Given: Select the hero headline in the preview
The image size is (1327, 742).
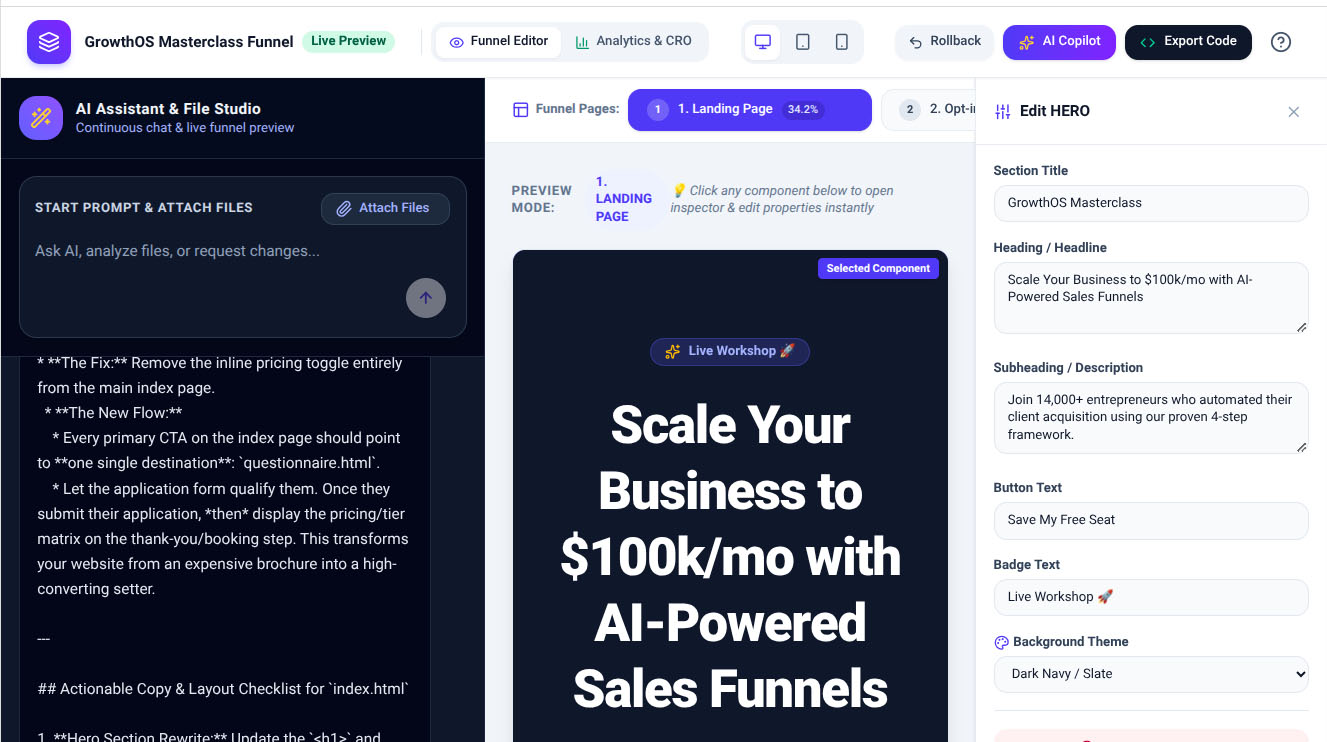Looking at the screenshot, I should (730, 557).
